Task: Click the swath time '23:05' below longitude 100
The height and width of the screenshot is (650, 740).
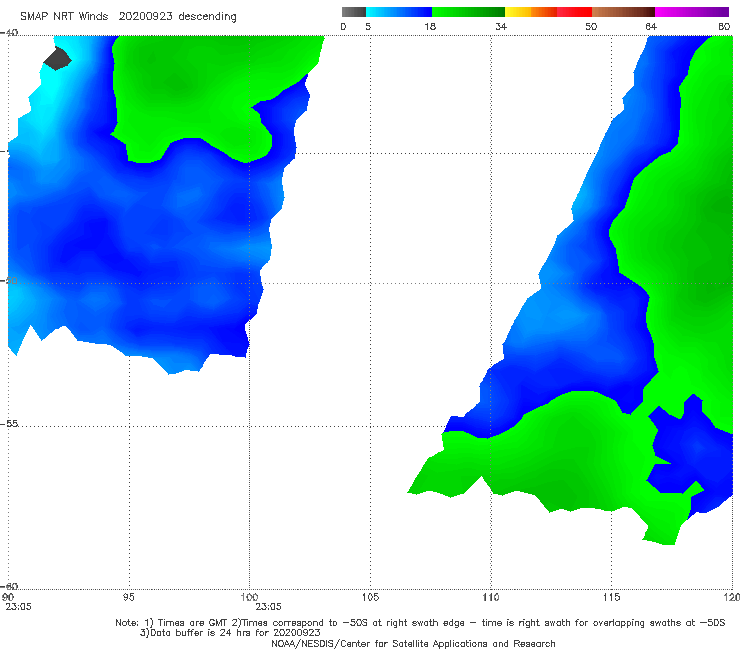Action: pyautogui.click(x=268, y=607)
